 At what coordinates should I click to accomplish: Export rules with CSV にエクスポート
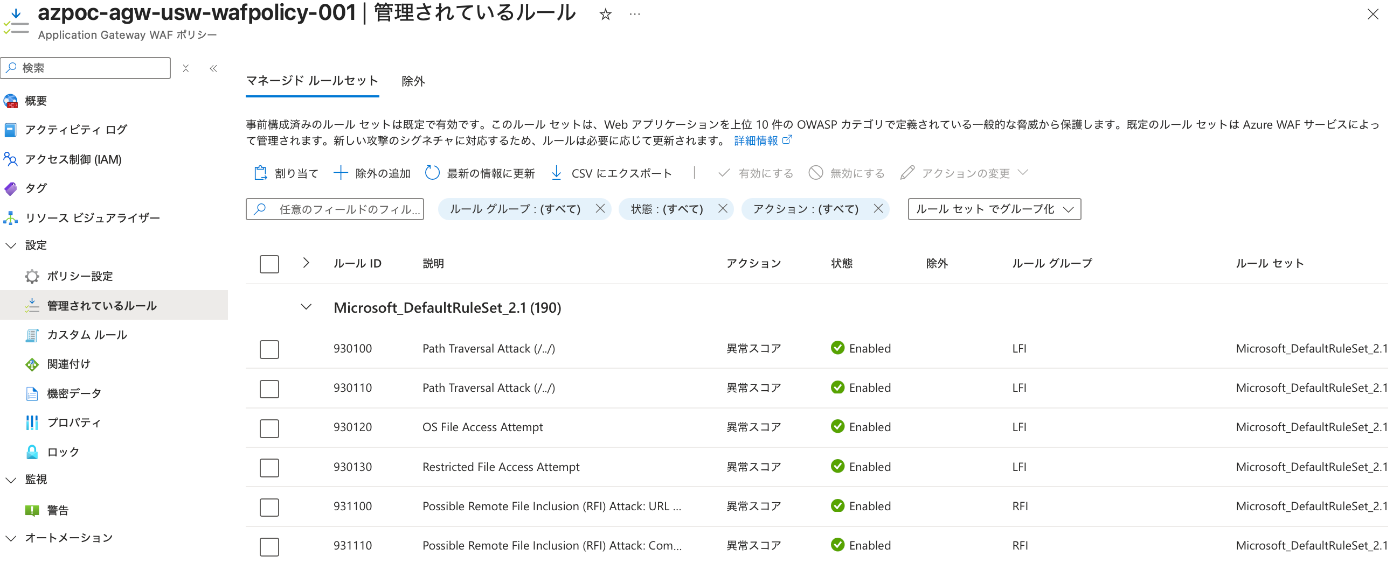pos(611,173)
